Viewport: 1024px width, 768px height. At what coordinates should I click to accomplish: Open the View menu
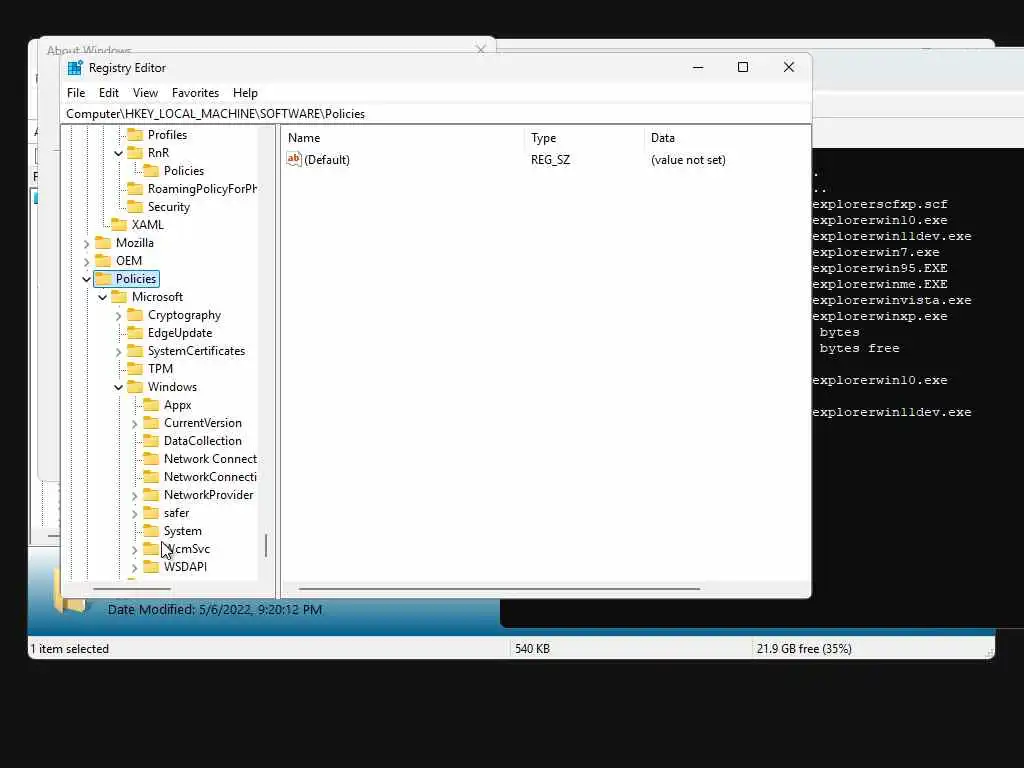[145, 93]
